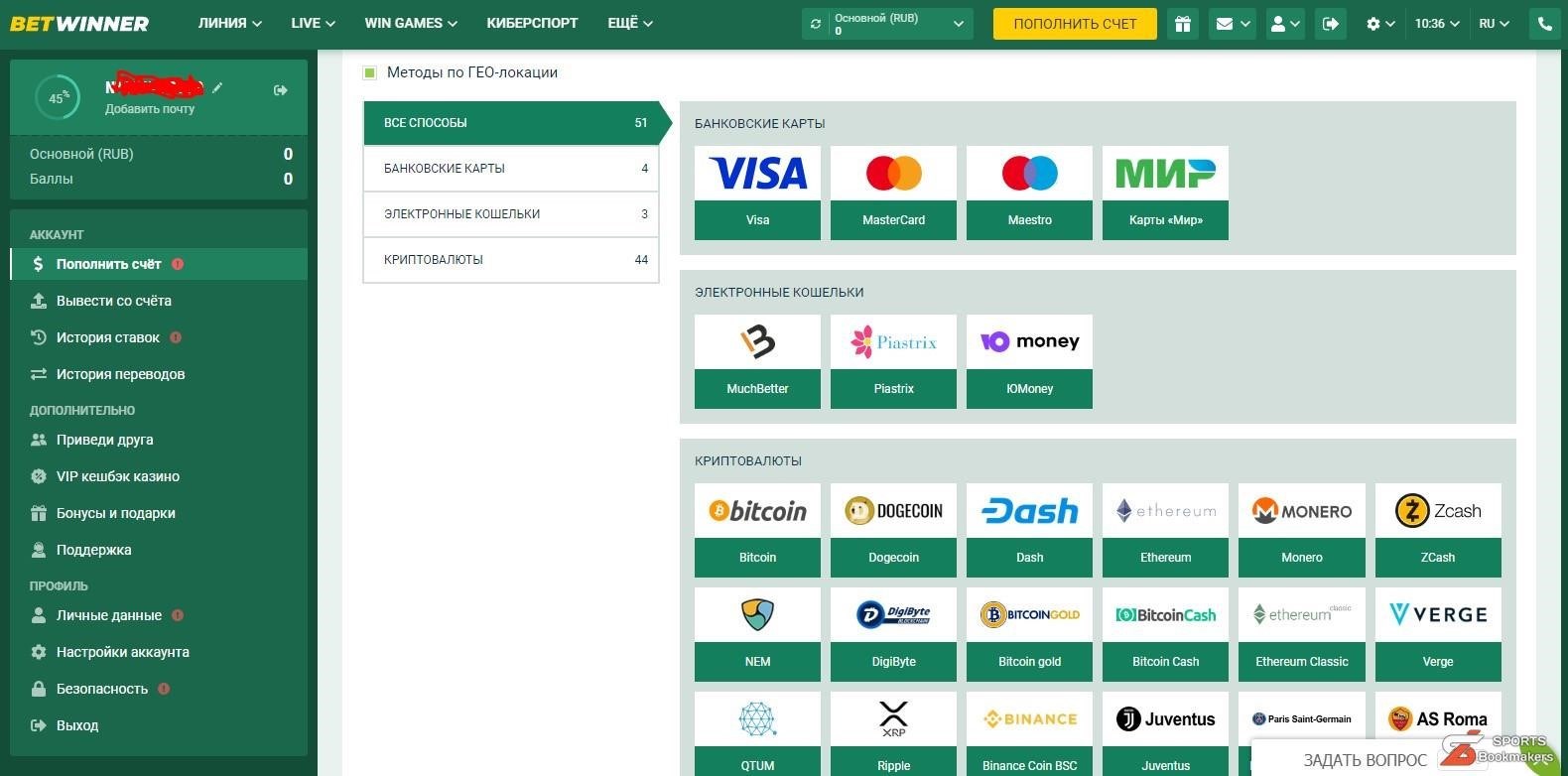The height and width of the screenshot is (776, 1568).
Task: Choose MuchBetter e-wallet
Action: [x=757, y=361]
